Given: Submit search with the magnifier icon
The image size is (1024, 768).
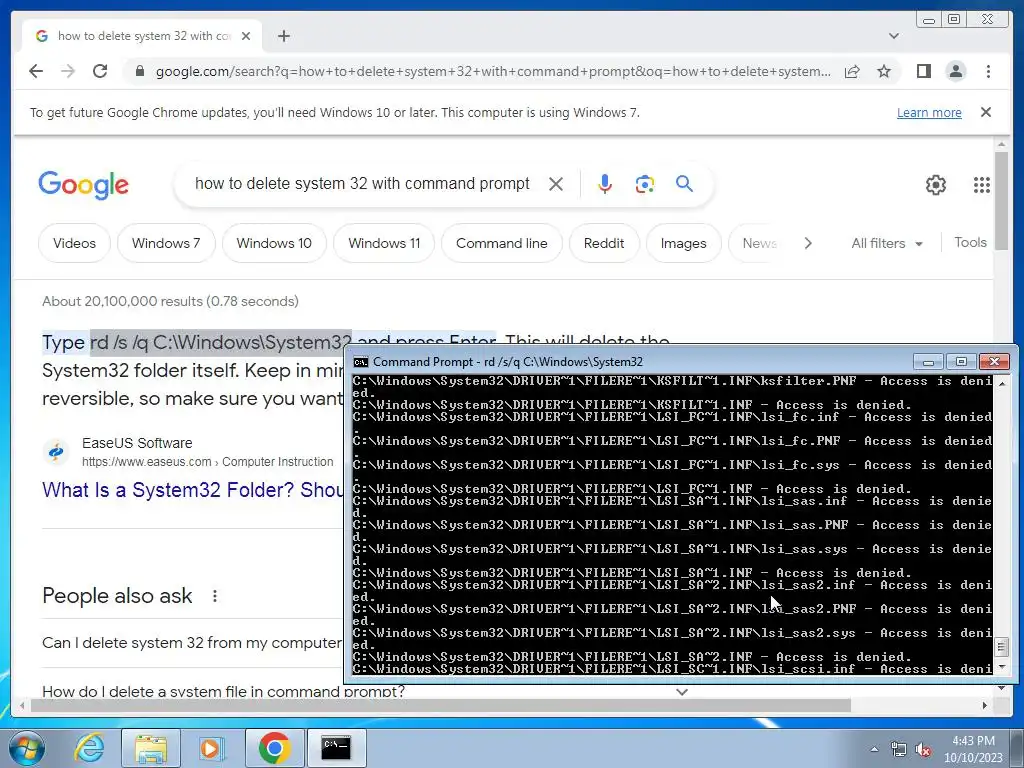Looking at the screenshot, I should click(x=684, y=184).
